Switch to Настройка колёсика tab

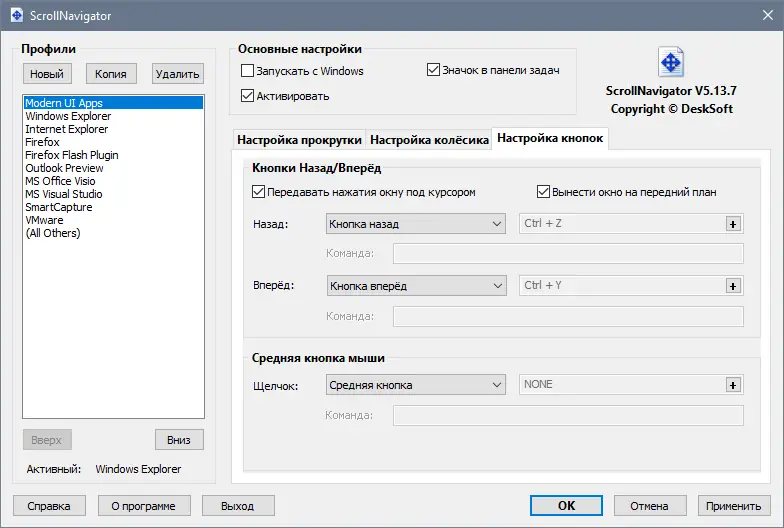point(429,140)
